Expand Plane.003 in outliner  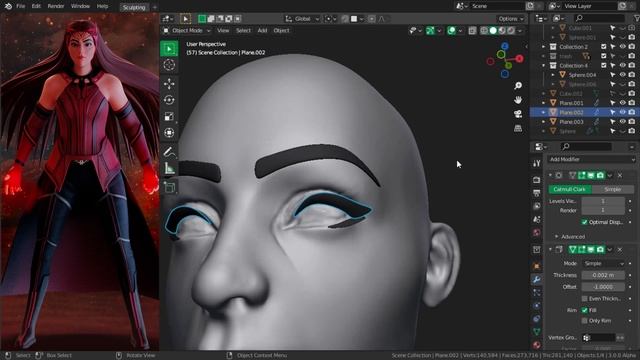(x=544, y=122)
